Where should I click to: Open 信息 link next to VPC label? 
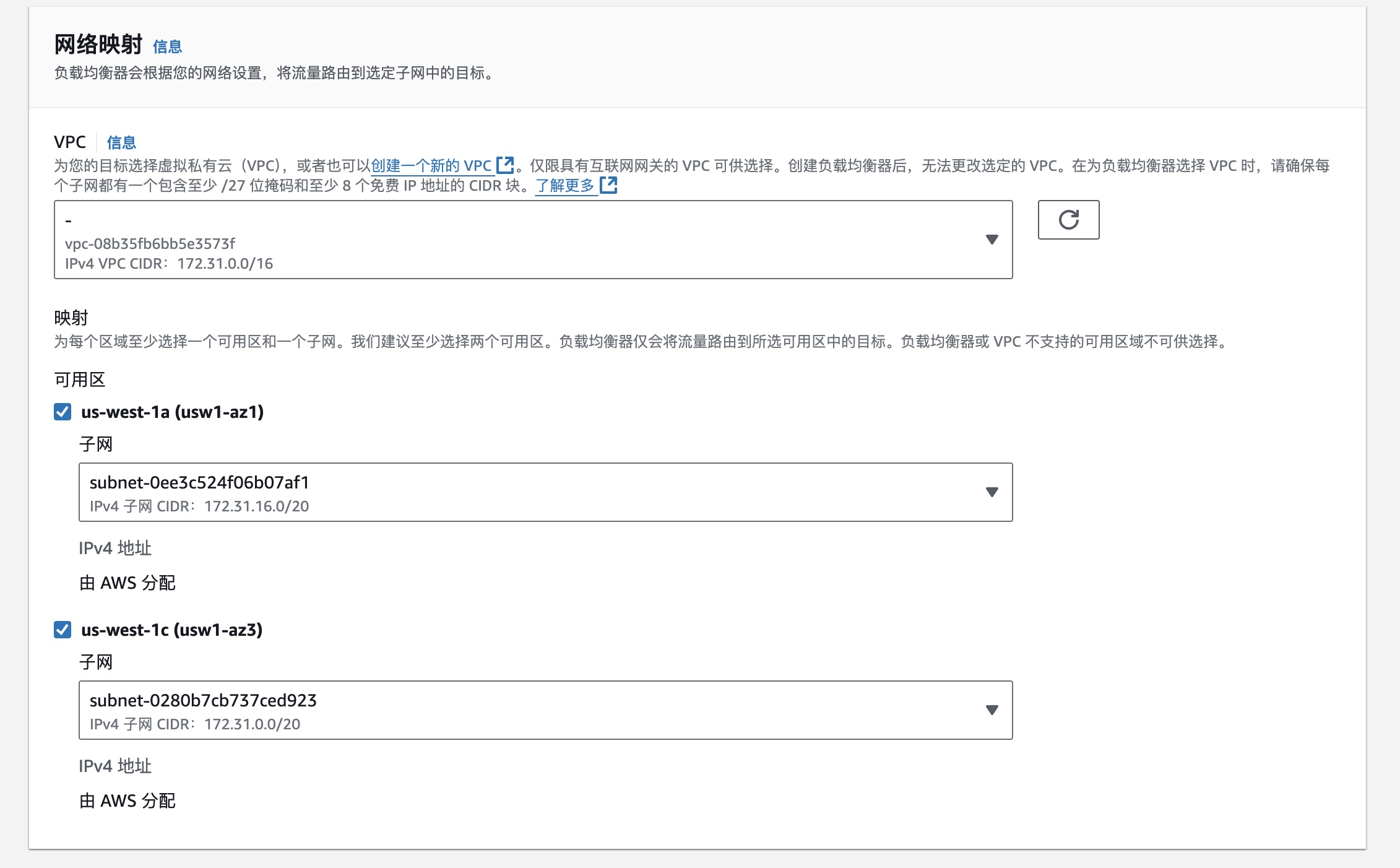pos(121,142)
